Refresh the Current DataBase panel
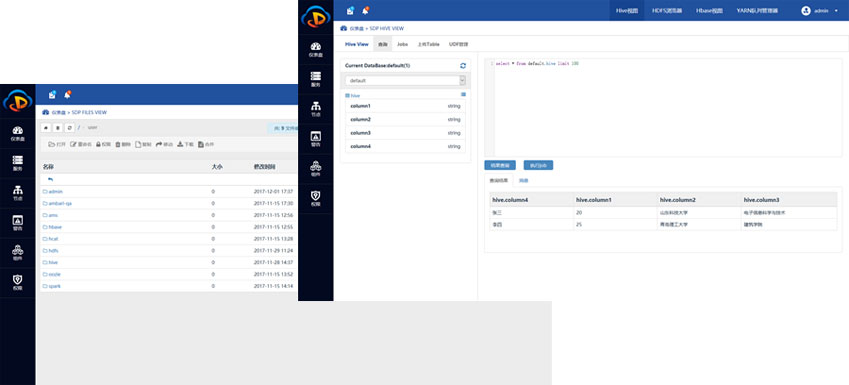 click(463, 66)
